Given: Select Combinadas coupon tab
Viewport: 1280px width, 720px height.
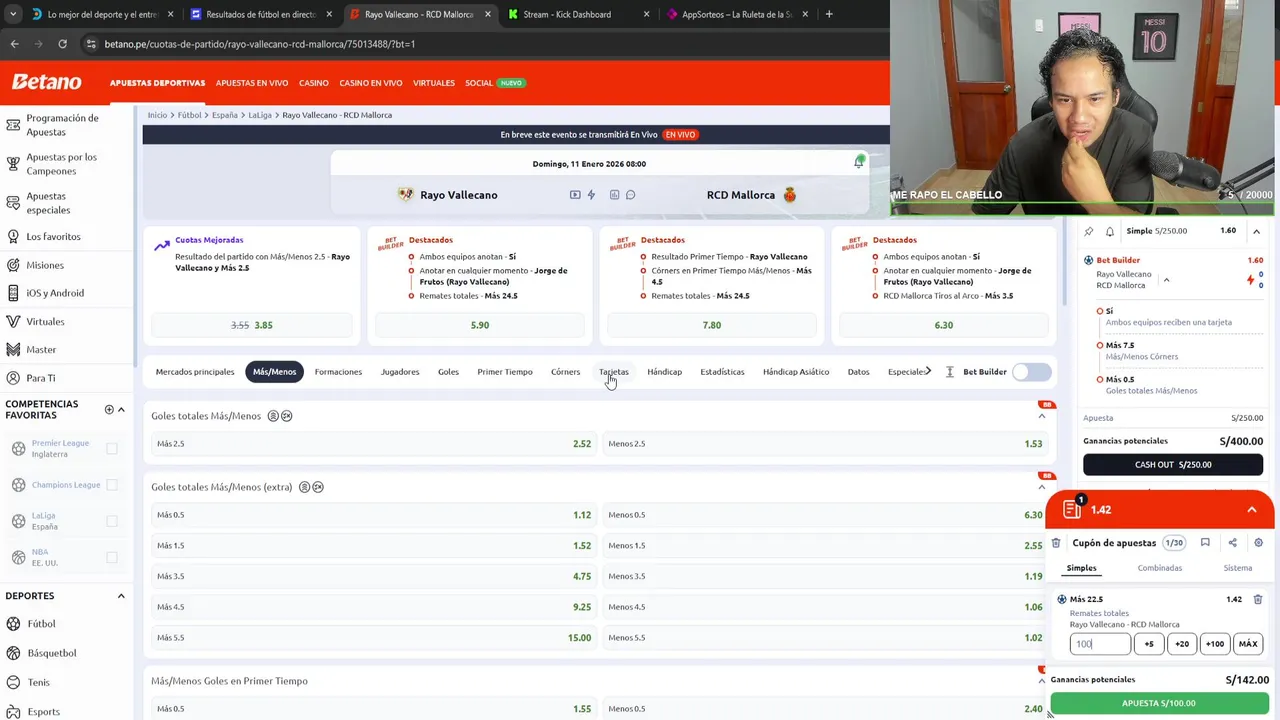Looking at the screenshot, I should [x=1159, y=568].
